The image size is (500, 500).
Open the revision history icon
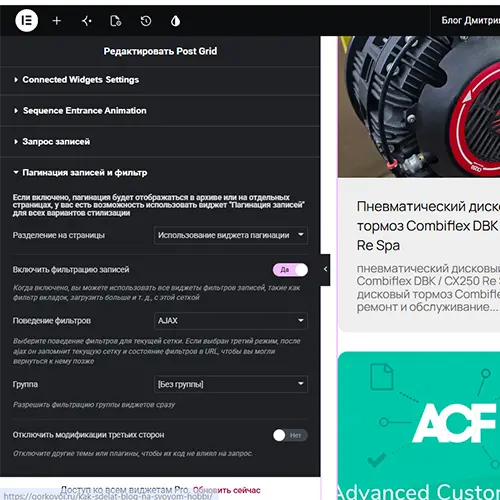(x=146, y=21)
